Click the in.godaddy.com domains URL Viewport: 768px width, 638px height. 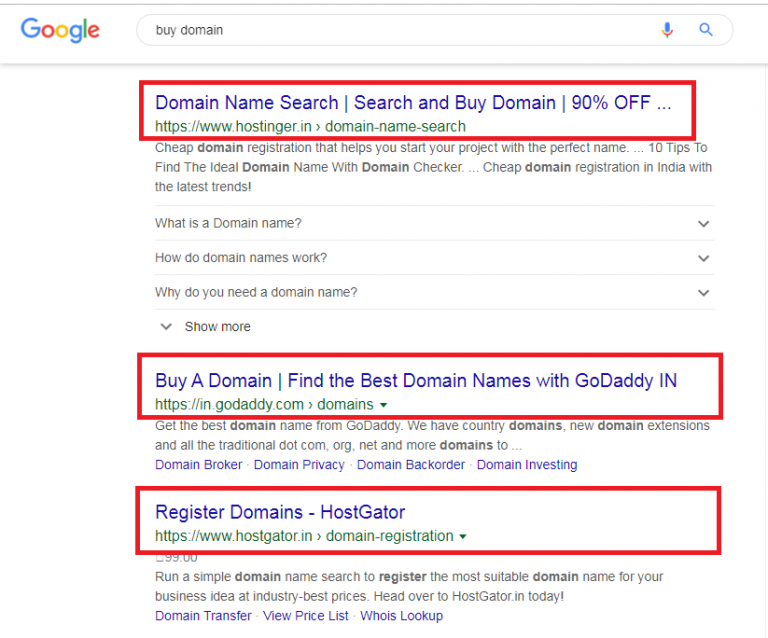coord(264,404)
